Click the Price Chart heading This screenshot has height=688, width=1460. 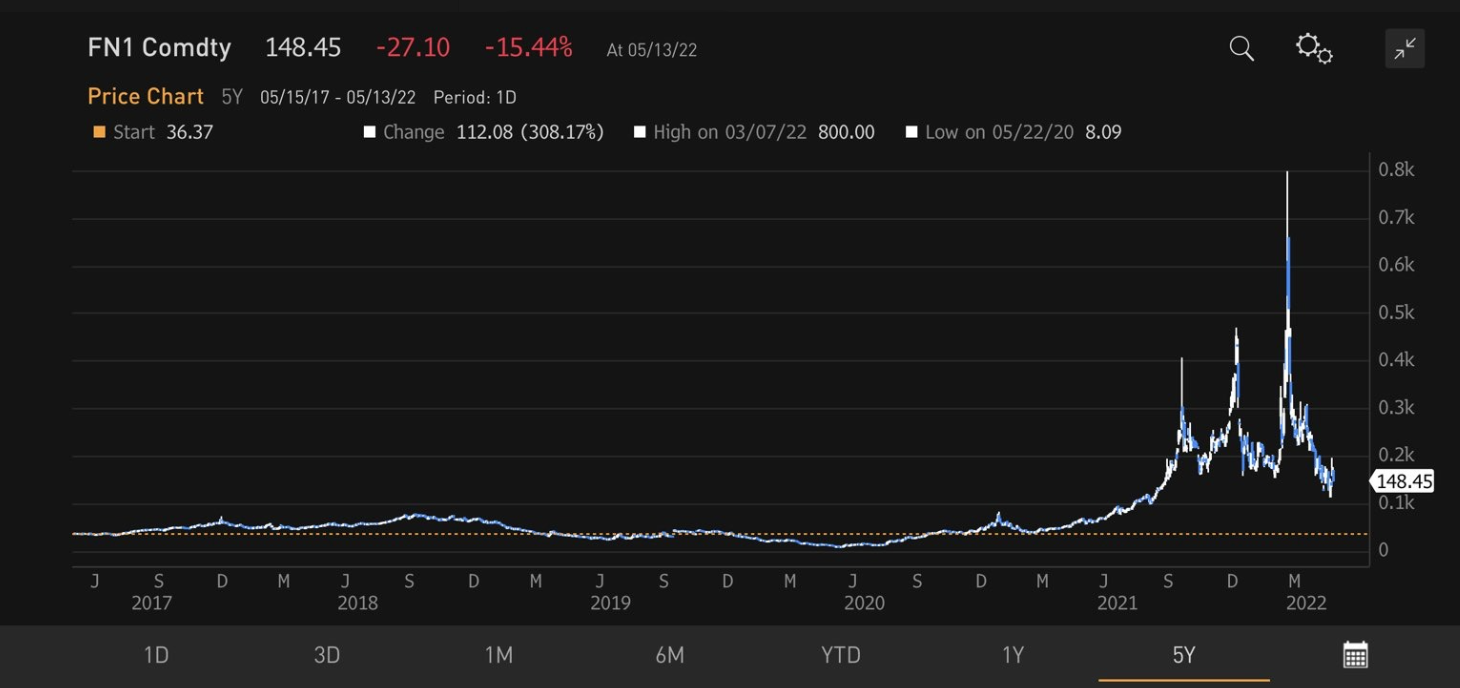(146, 96)
